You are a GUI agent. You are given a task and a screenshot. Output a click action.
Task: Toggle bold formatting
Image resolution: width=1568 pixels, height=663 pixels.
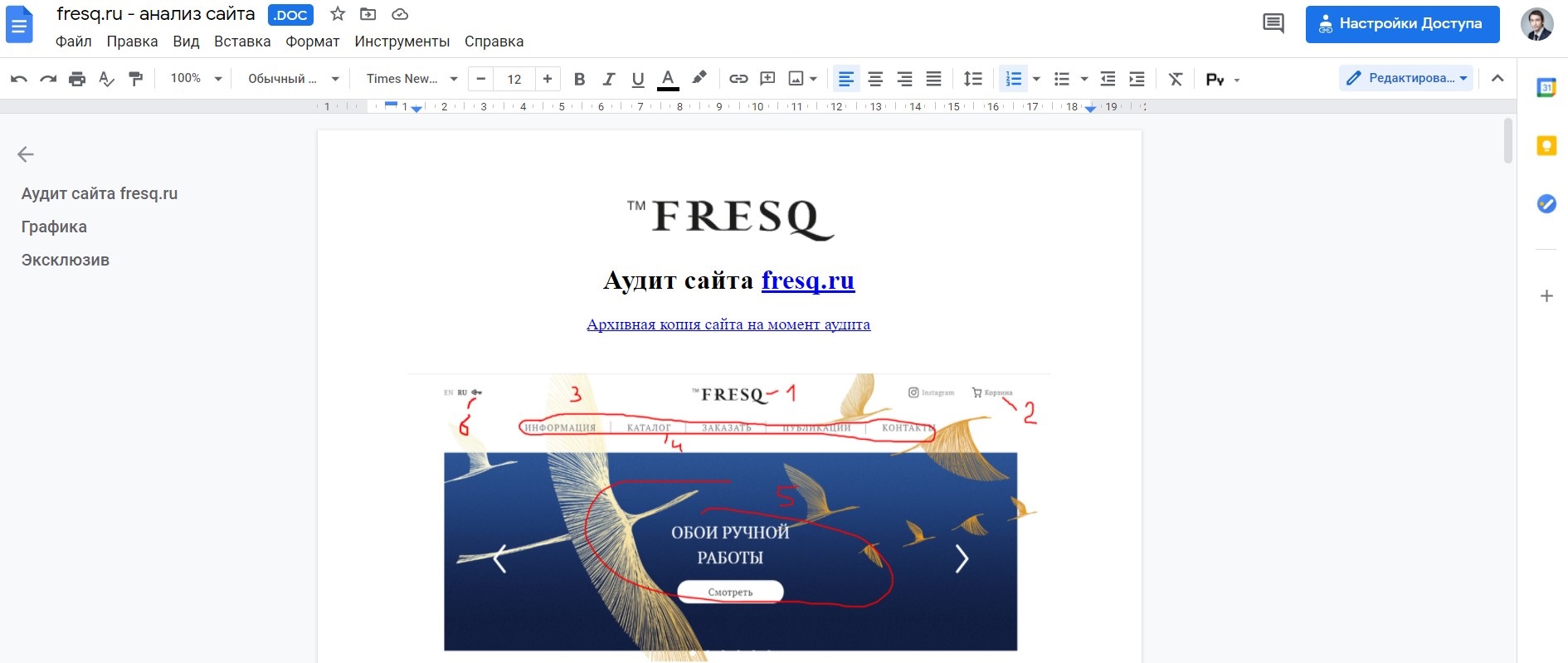[580, 79]
